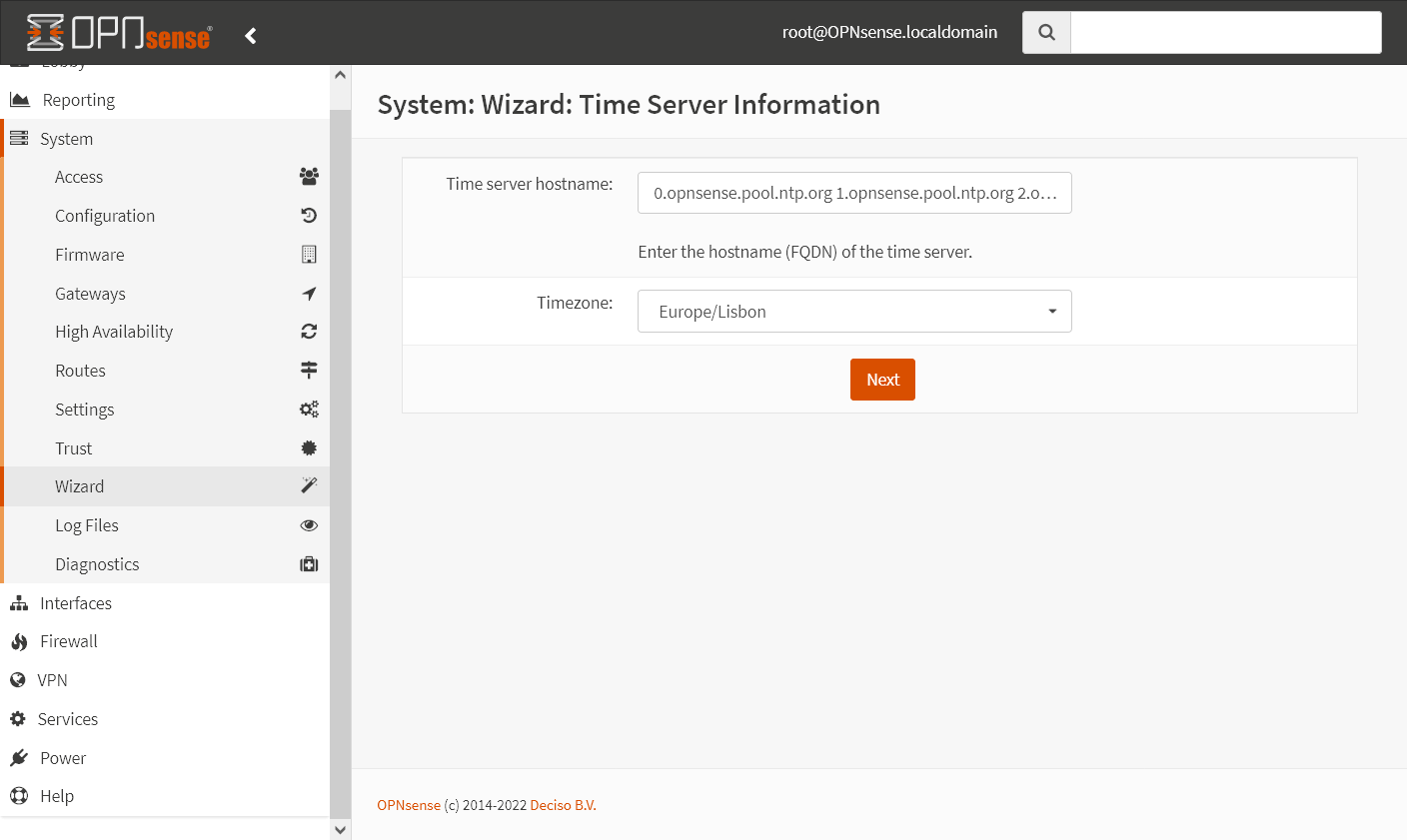The image size is (1407, 840).
Task: Open Diagnostics via its camera icon
Action: pos(309,563)
